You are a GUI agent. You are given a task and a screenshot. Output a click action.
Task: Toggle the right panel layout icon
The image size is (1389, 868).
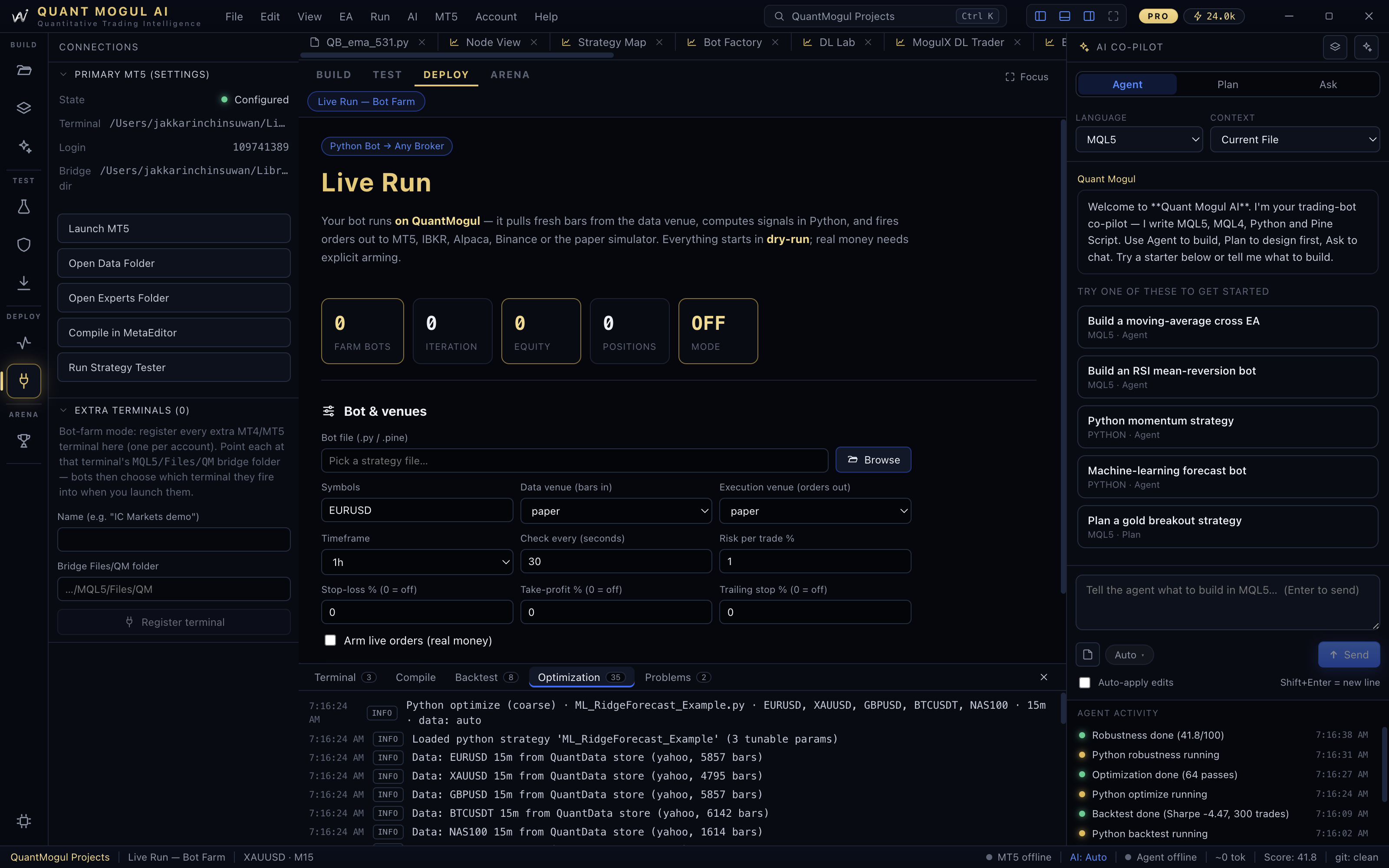coord(1089,16)
